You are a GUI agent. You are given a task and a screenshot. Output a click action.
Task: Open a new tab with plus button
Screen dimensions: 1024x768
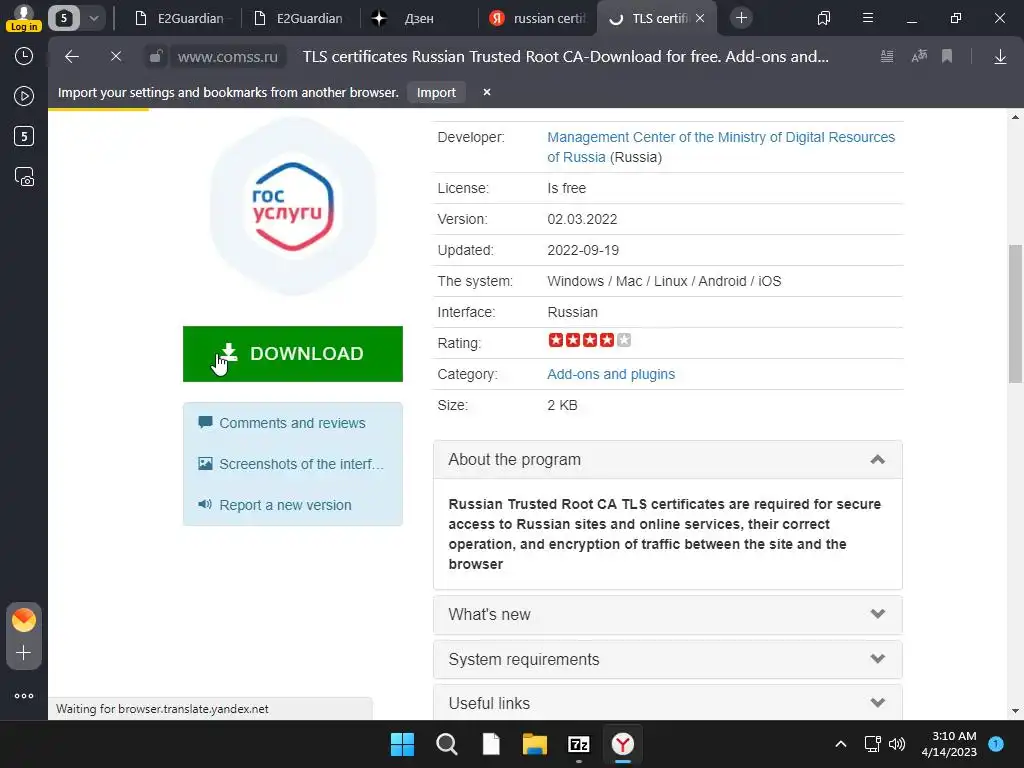[x=741, y=18]
